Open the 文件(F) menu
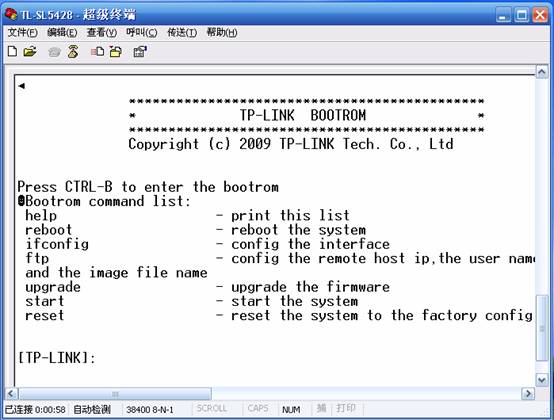This screenshot has width=554, height=420. point(23,33)
